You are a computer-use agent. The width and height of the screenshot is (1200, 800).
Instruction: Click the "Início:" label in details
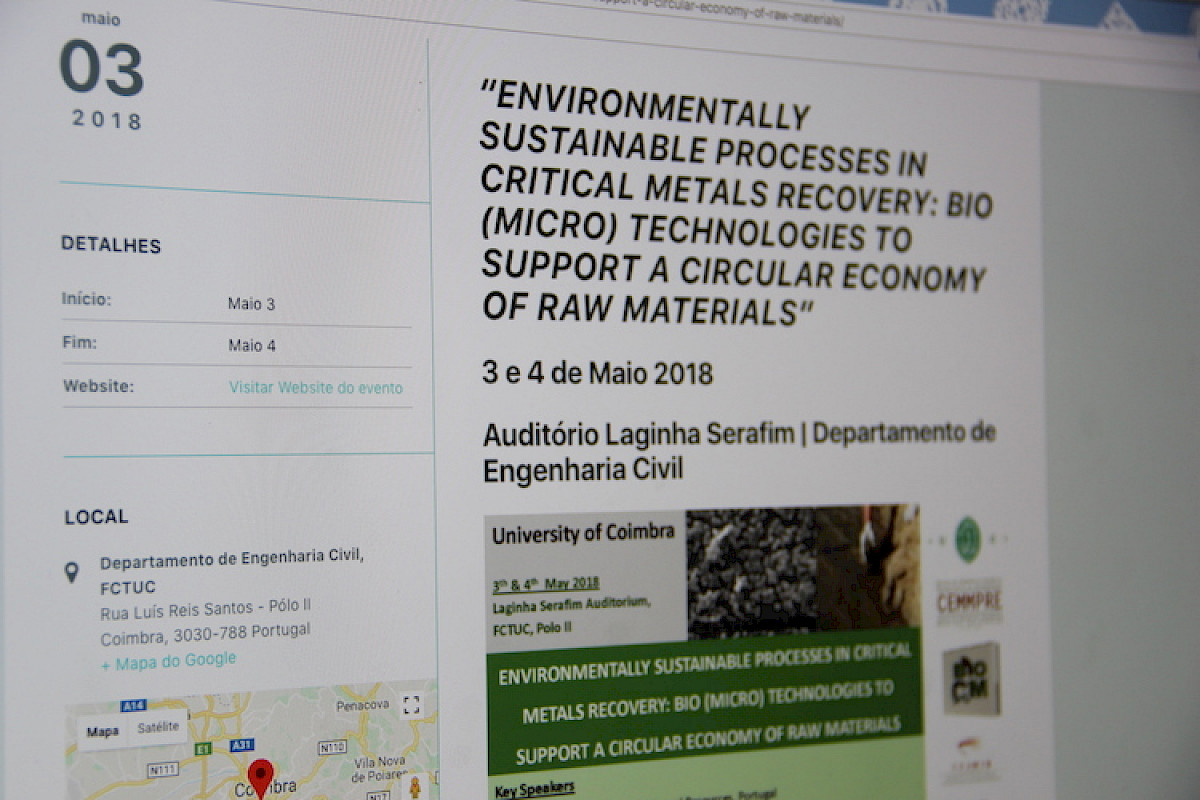pos(87,299)
